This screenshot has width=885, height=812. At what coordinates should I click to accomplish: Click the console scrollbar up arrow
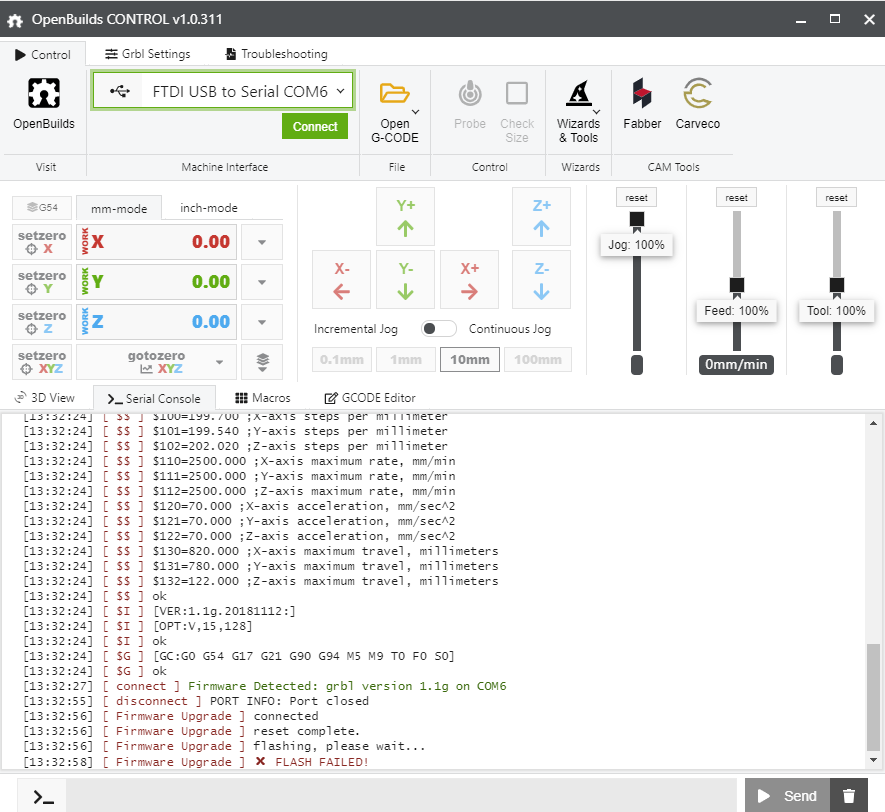(x=873, y=423)
